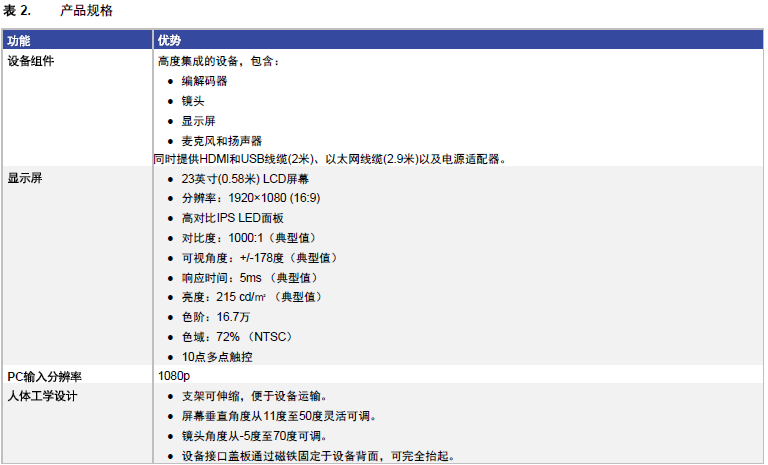Click the HDMI和USB线缆 sentence

[x=330, y=159]
